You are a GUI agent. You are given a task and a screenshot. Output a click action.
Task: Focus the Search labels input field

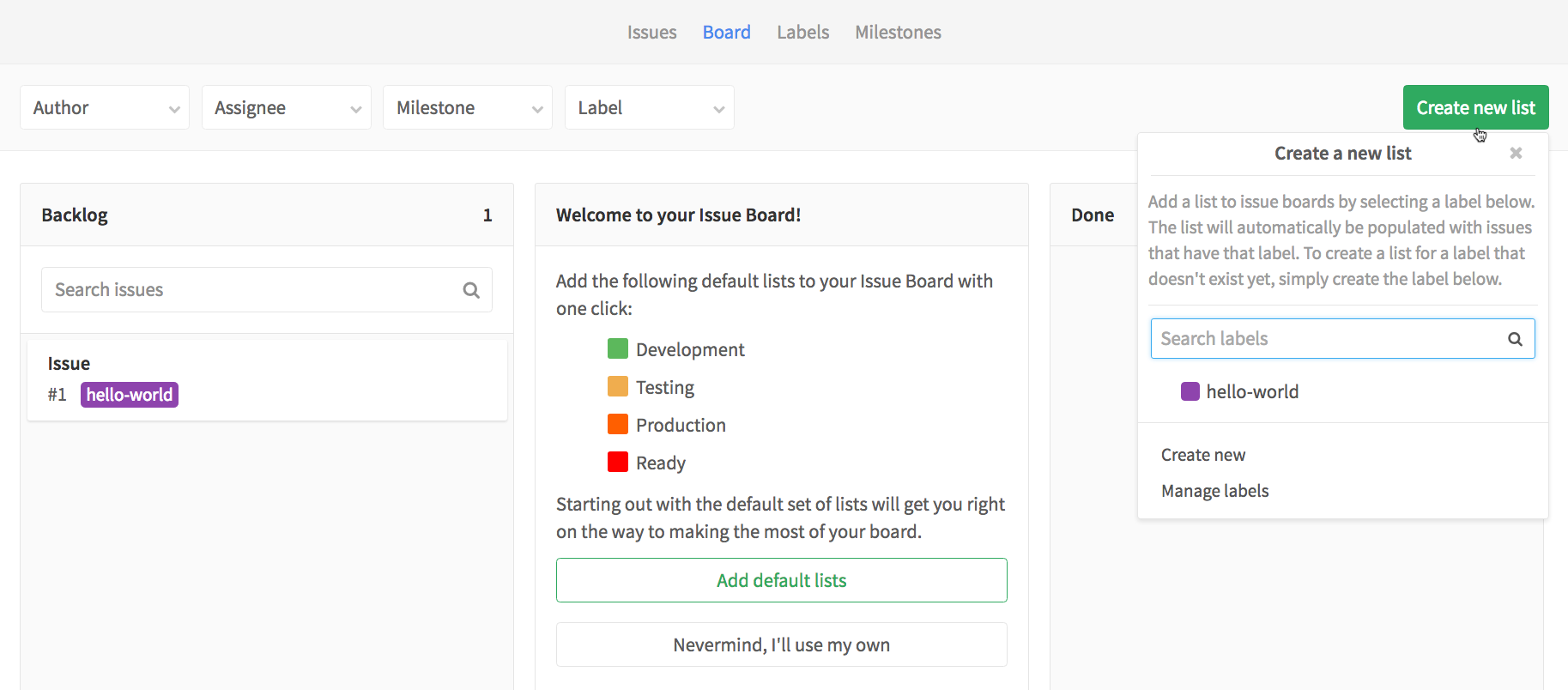[1342, 339]
